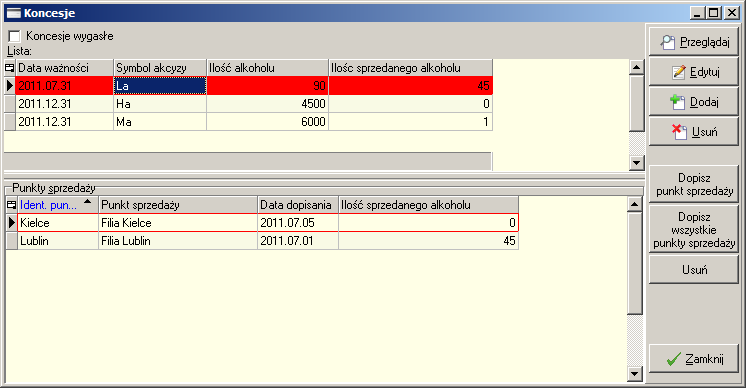Viewport: 746px width, 388px height.
Task: Sort by Punkt sprzedaży column header
Action: tap(178, 205)
